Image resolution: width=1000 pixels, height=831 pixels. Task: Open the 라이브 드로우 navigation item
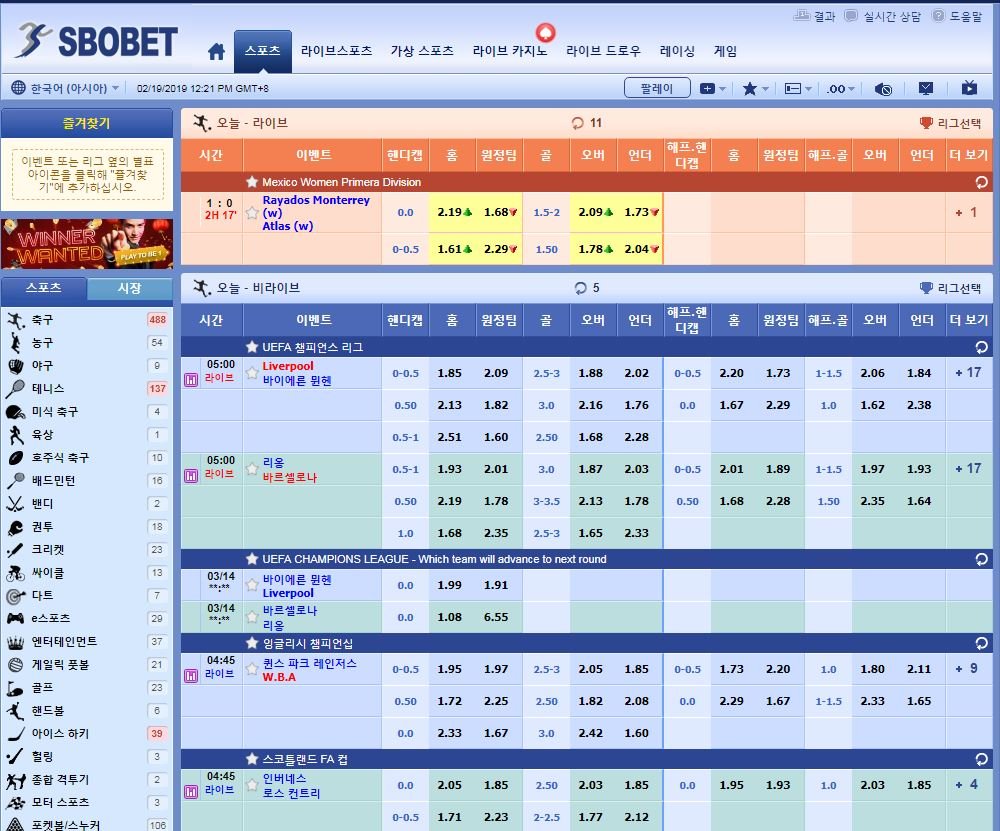603,51
